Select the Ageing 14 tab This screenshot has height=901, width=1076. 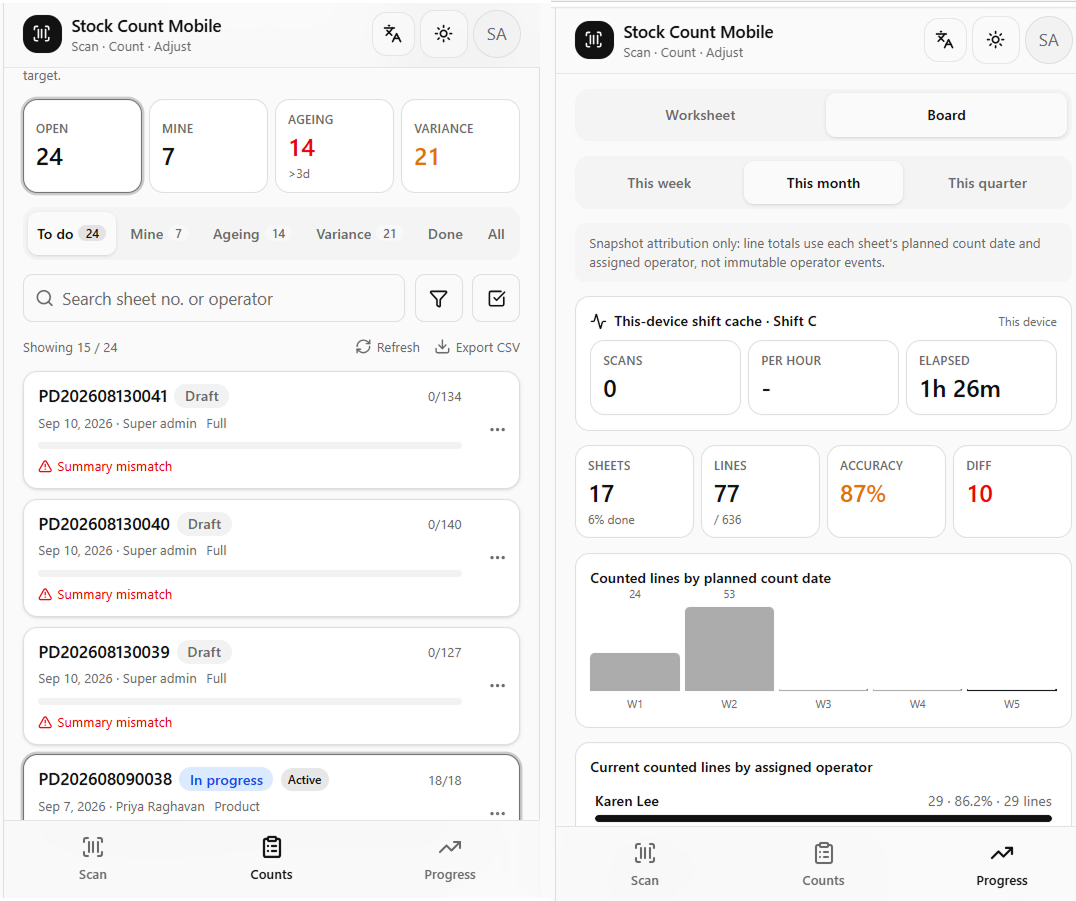click(250, 234)
